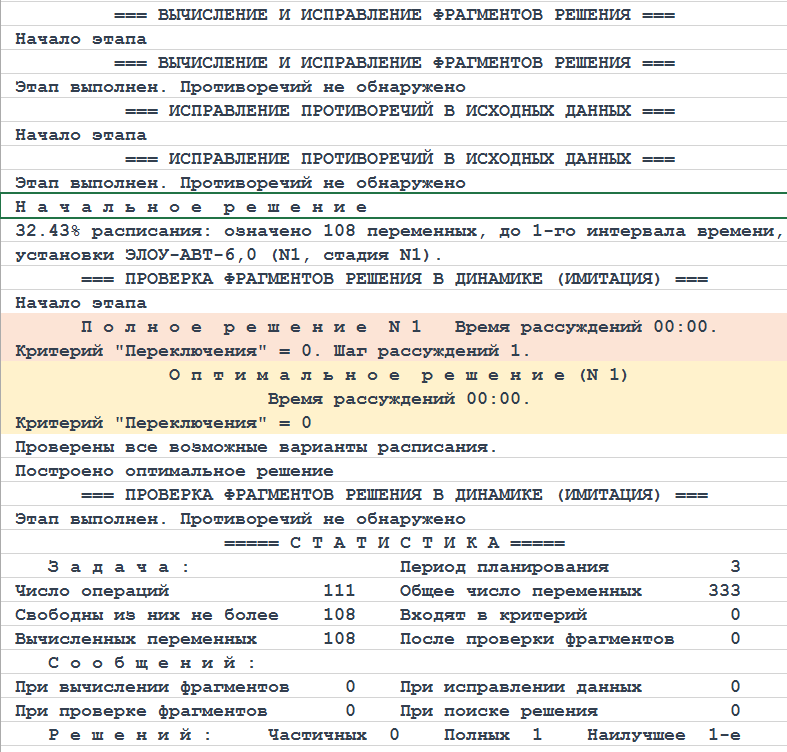Image resolution: width=787 pixels, height=752 pixels.
Task: Select the yellow 'Оптимальное решение (N 1)' header
Action: [397, 375]
